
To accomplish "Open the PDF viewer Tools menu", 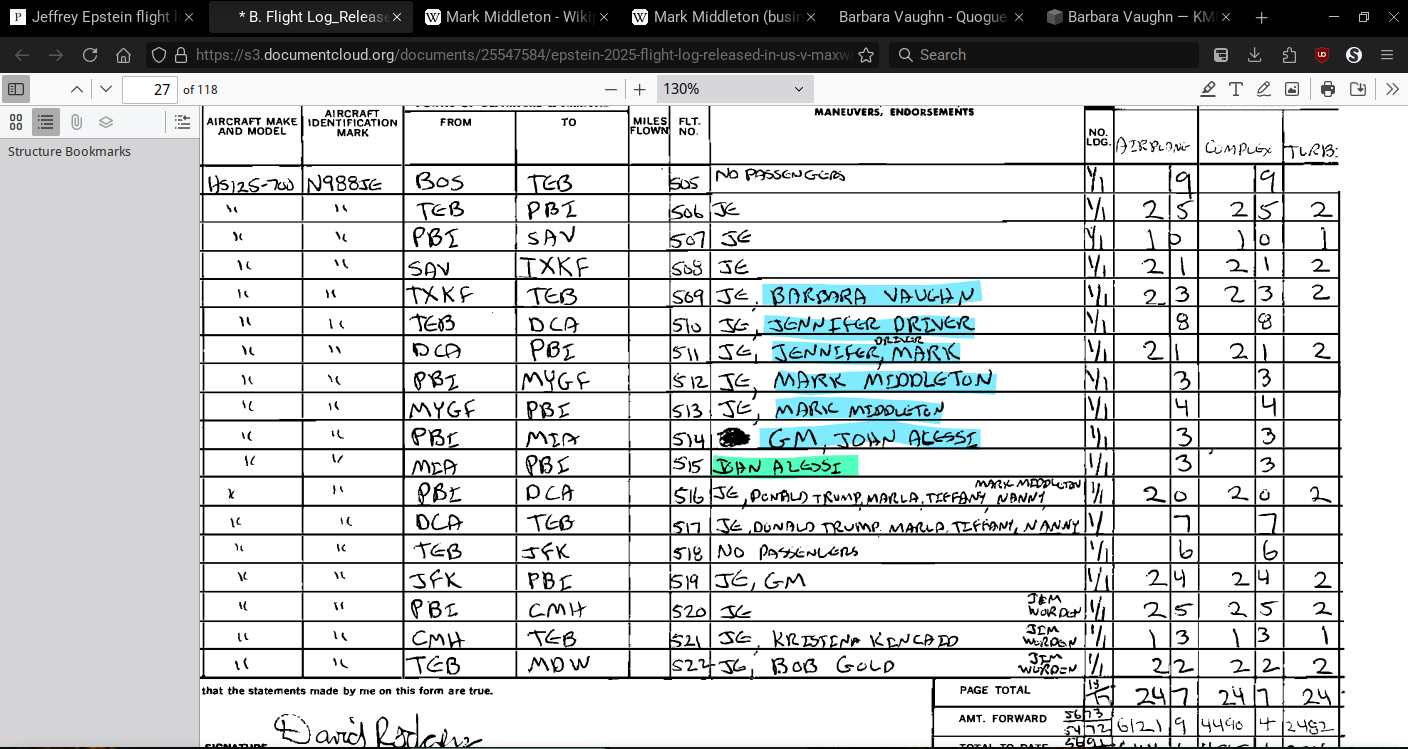I will [1393, 89].
